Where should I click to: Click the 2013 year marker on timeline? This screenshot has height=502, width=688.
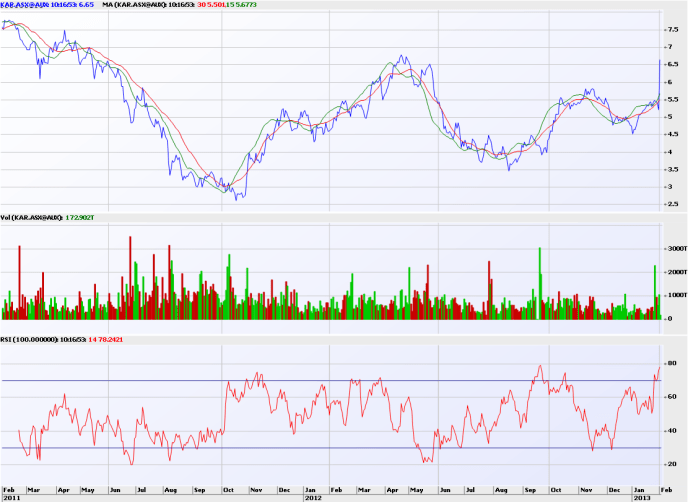point(643,496)
